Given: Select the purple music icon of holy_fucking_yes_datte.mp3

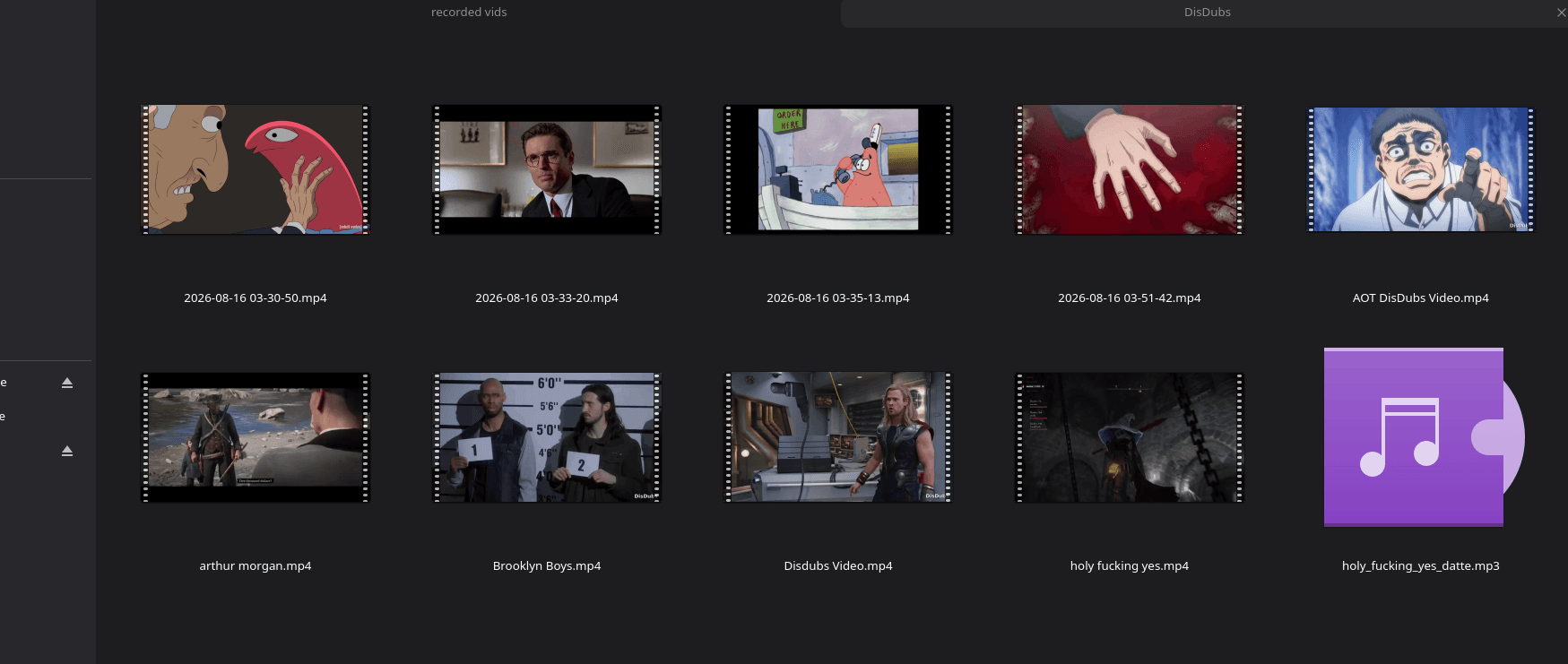Looking at the screenshot, I should (1424, 437).
